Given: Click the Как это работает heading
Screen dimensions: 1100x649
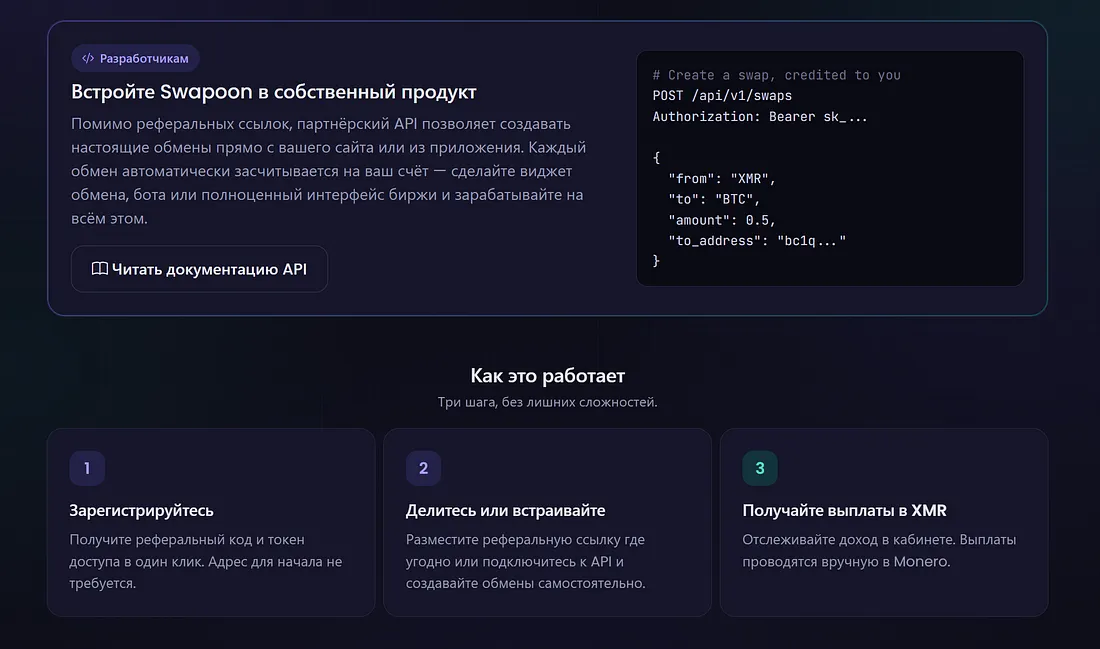Looking at the screenshot, I should (547, 375).
